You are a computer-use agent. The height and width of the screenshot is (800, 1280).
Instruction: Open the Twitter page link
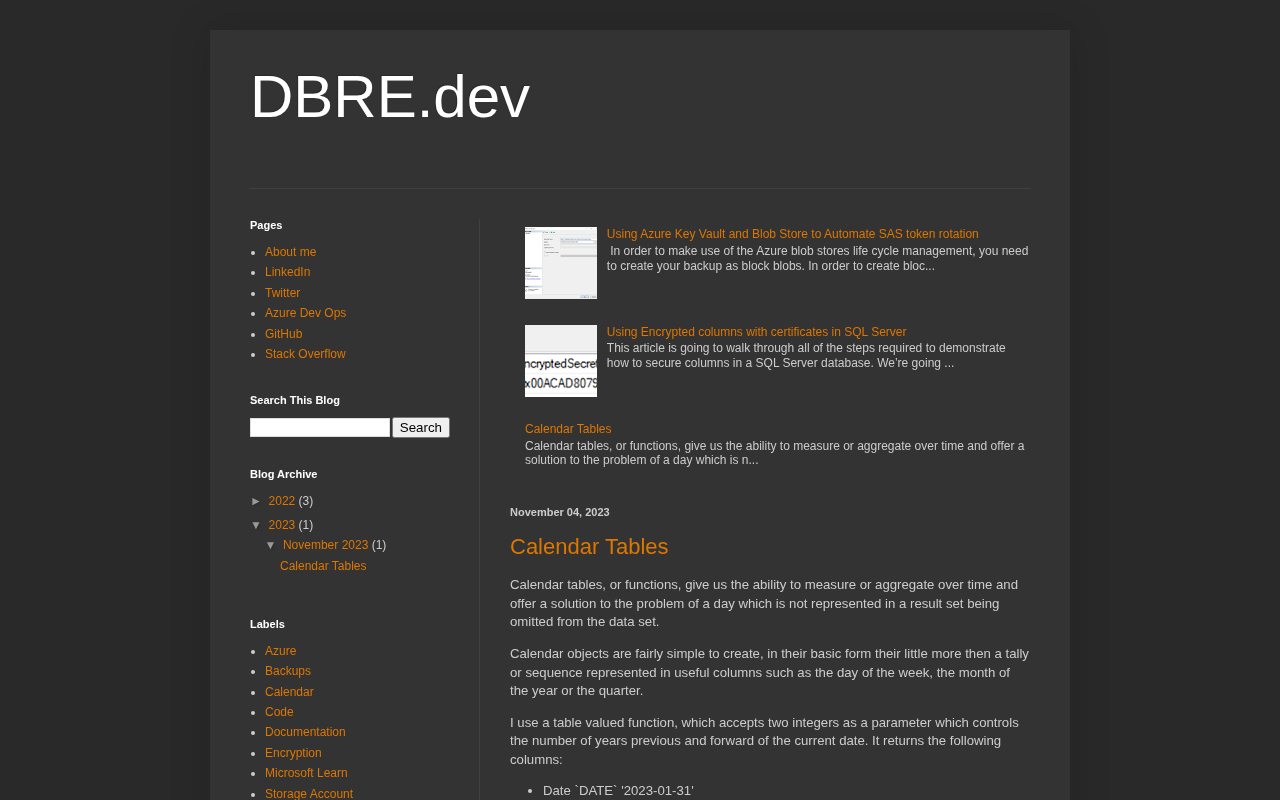point(282,293)
